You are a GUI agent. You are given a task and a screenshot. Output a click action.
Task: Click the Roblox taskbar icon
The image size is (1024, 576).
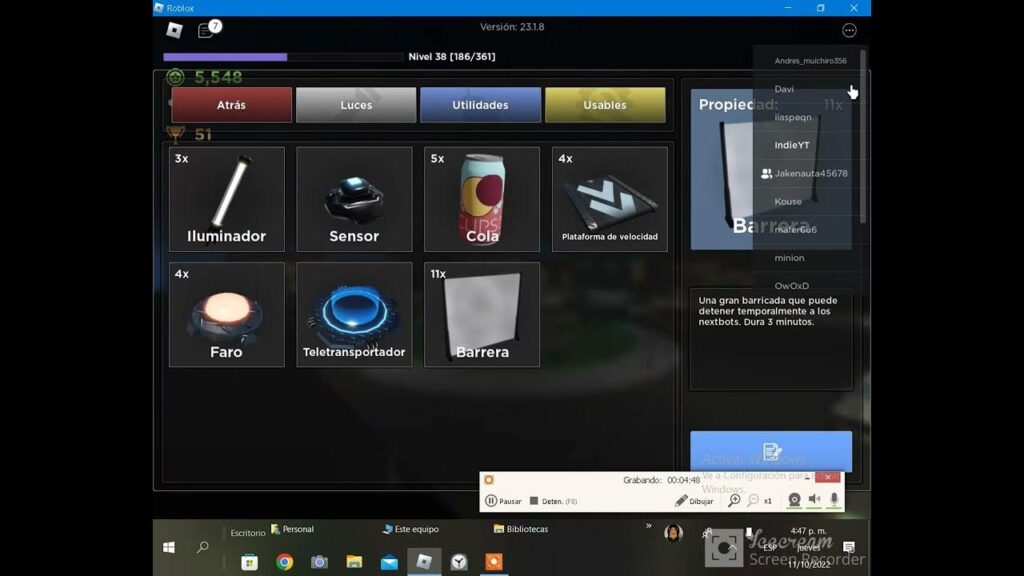424,562
